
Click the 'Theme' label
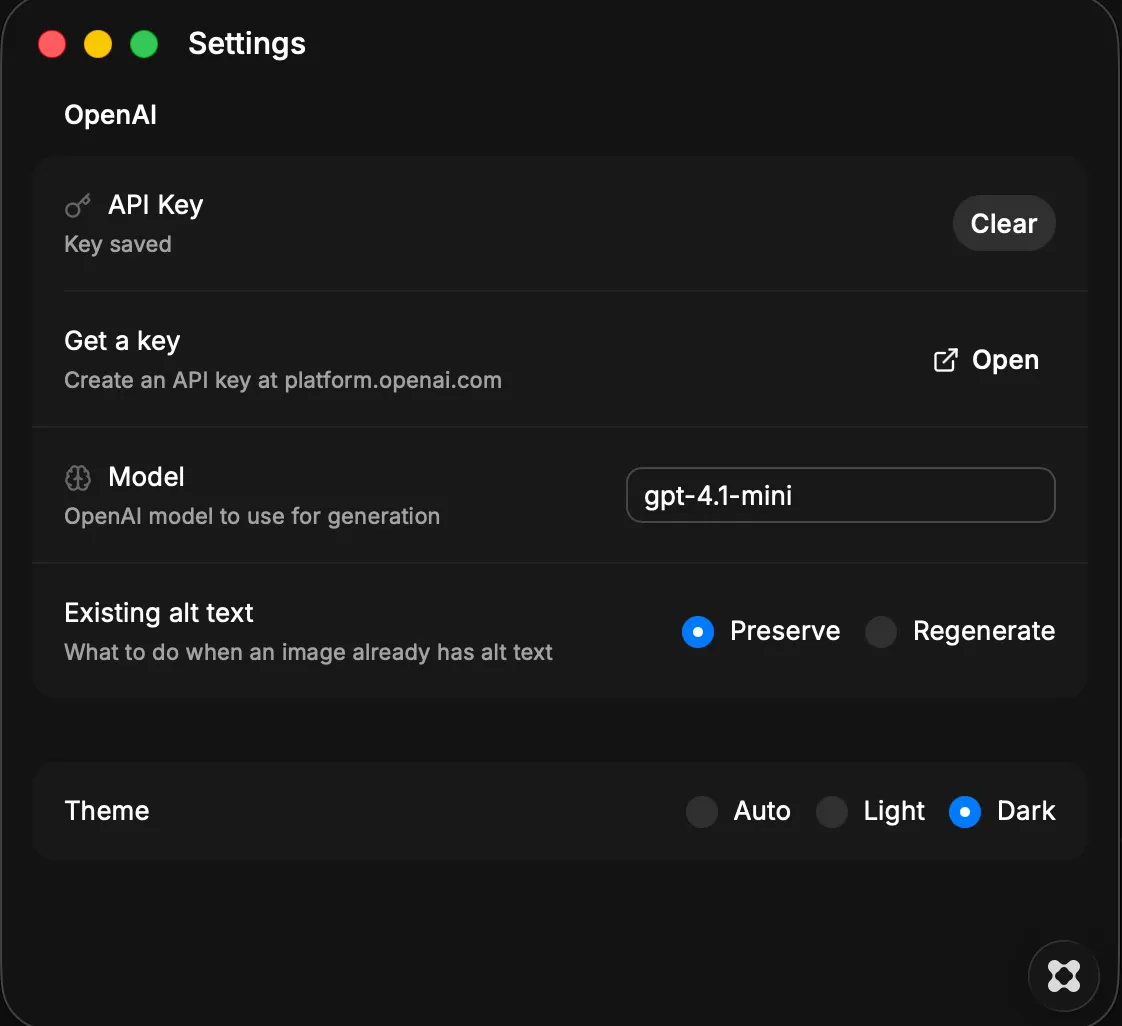pyautogui.click(x=107, y=811)
